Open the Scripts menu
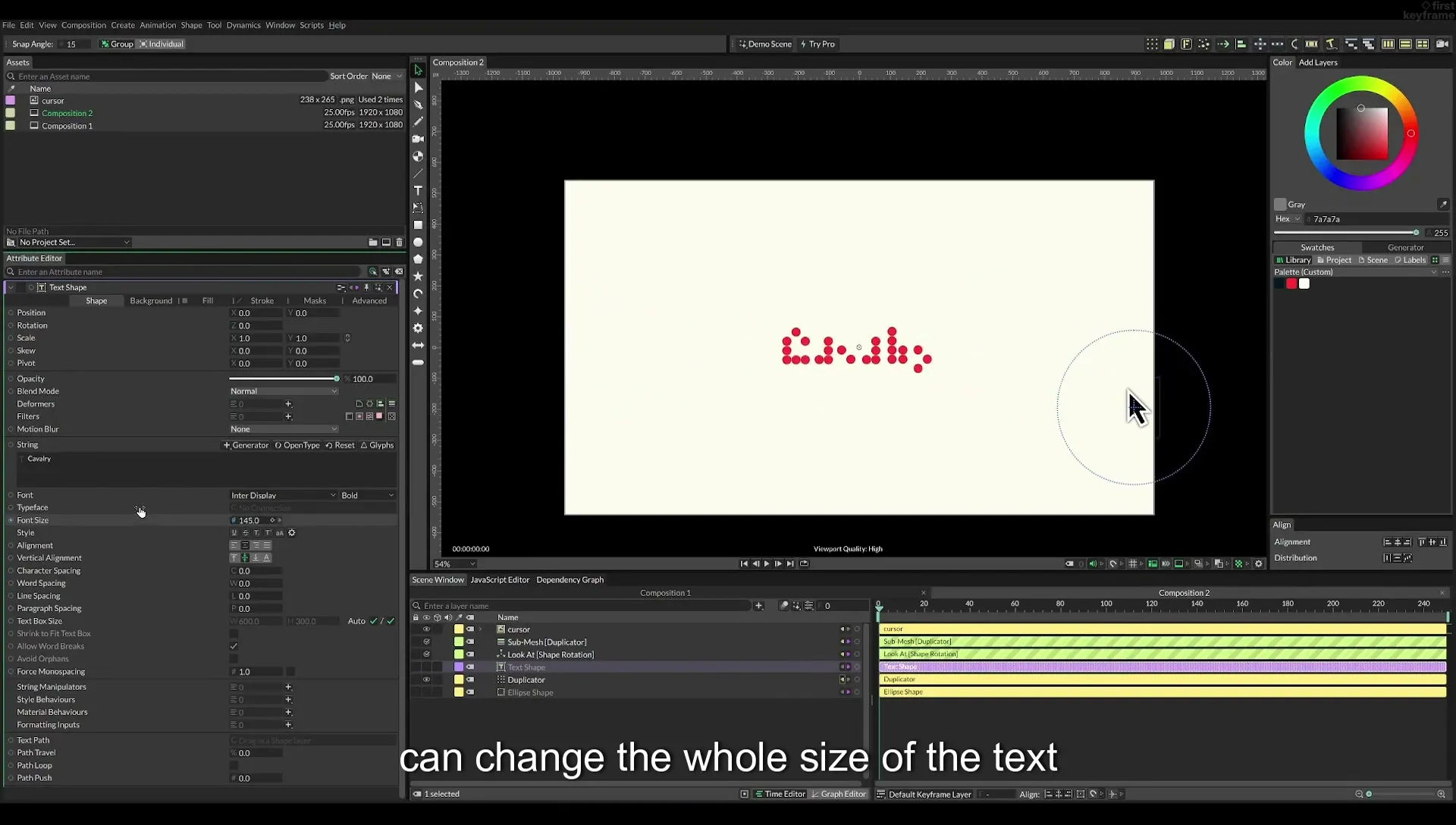The width and height of the screenshot is (1456, 825). pos(312,25)
